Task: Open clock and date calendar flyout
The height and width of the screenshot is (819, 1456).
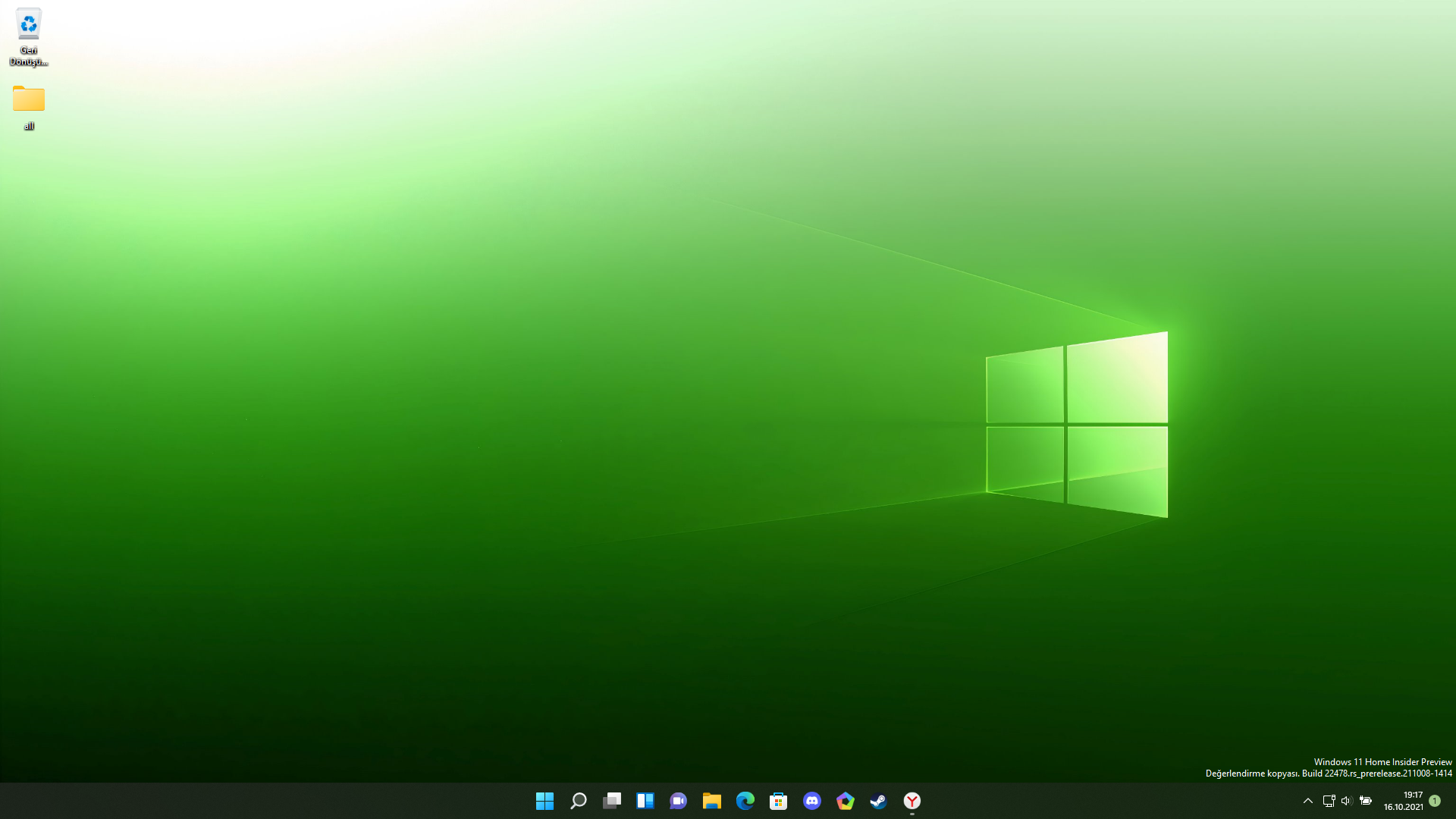Action: click(x=1403, y=801)
